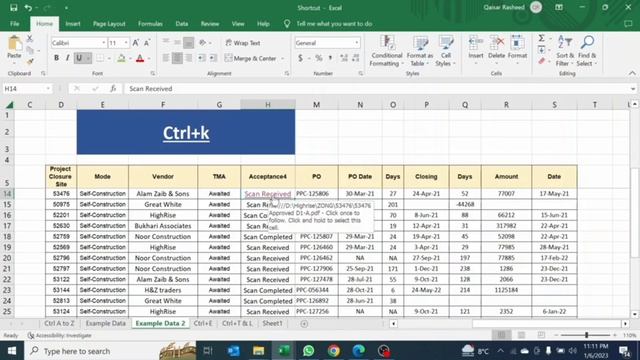Toggle Underline formatting

(x=79, y=58)
